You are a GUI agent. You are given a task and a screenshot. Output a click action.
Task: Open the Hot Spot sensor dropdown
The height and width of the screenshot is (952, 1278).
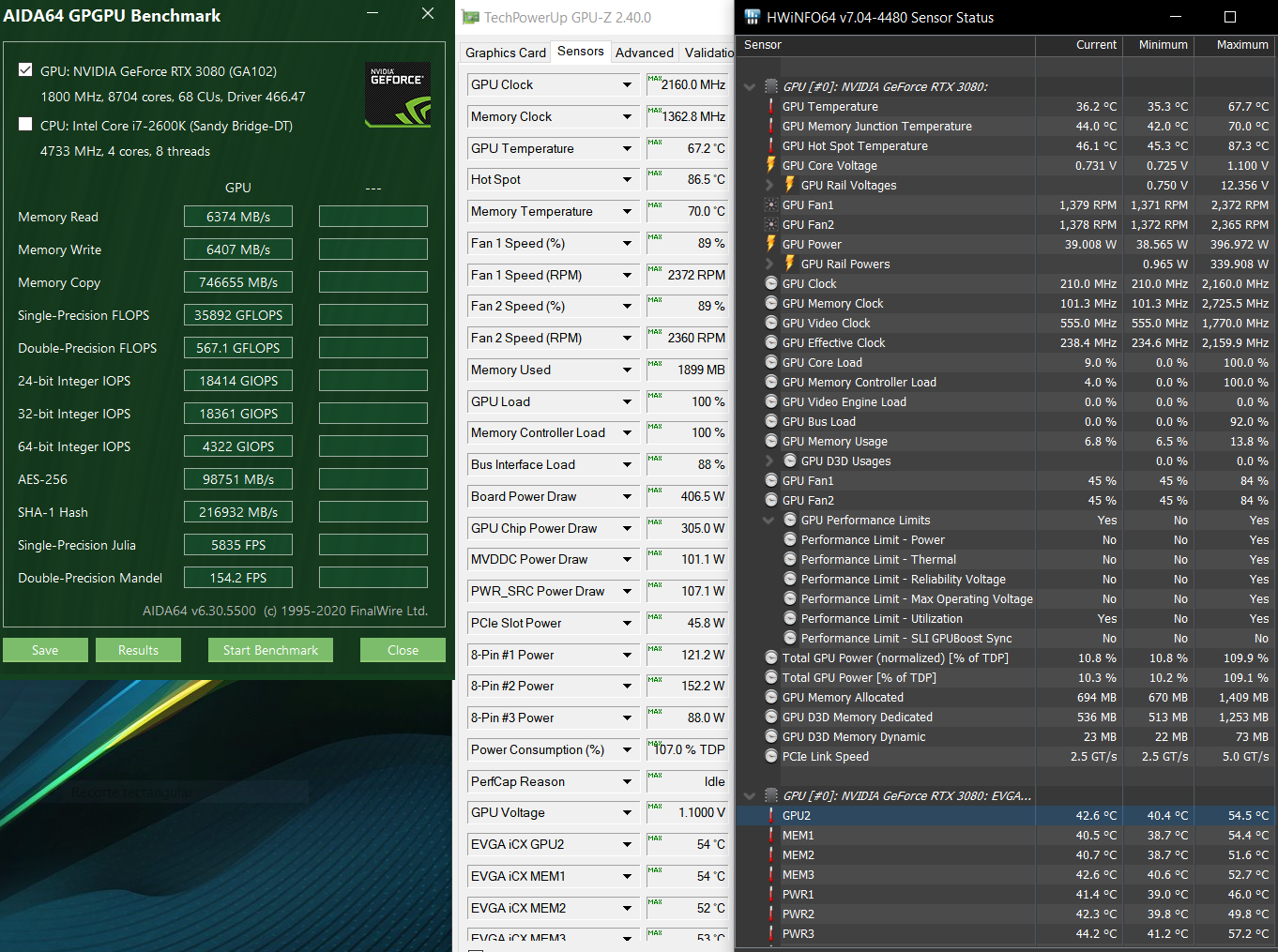[627, 180]
